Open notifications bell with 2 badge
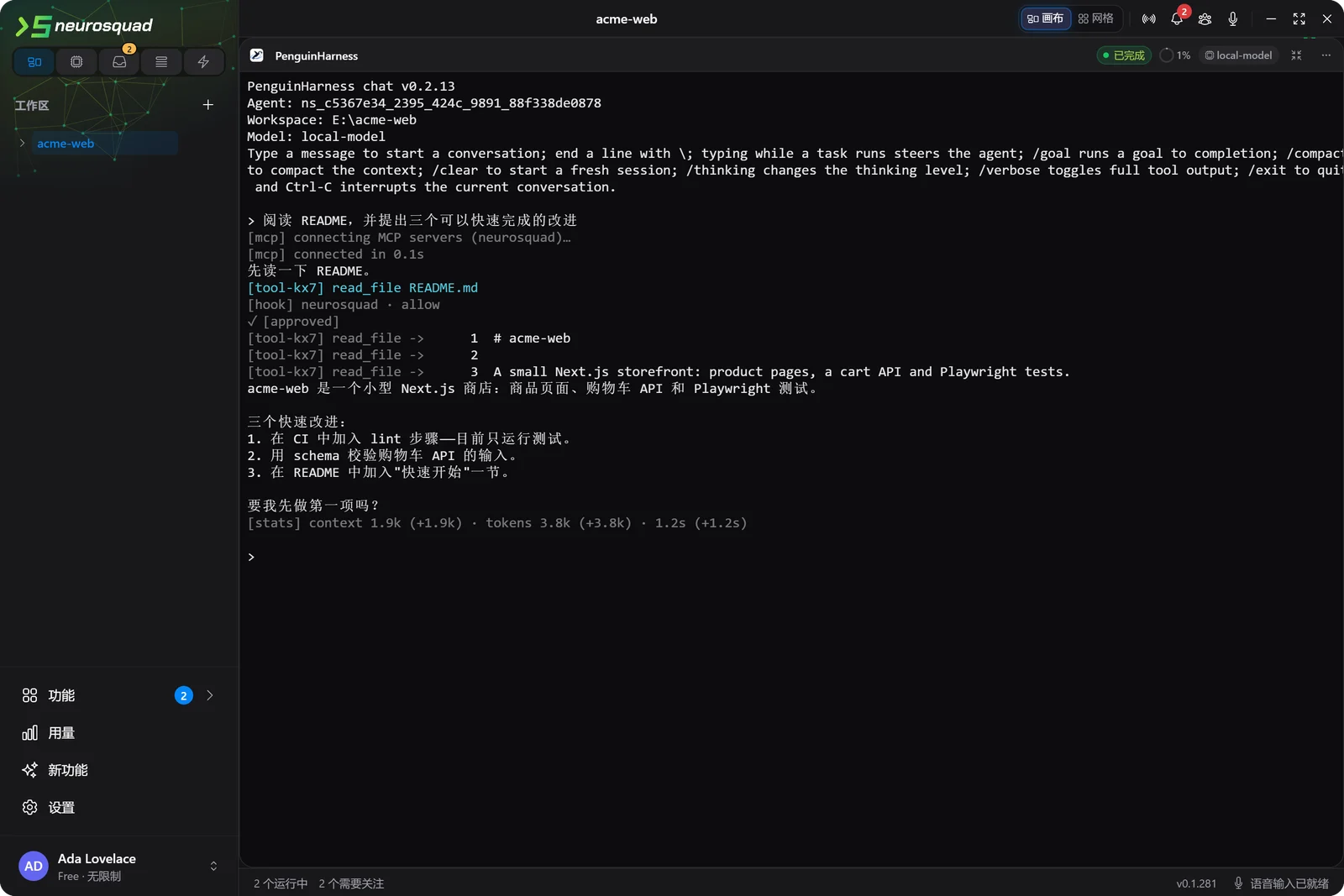 pos(1177,18)
